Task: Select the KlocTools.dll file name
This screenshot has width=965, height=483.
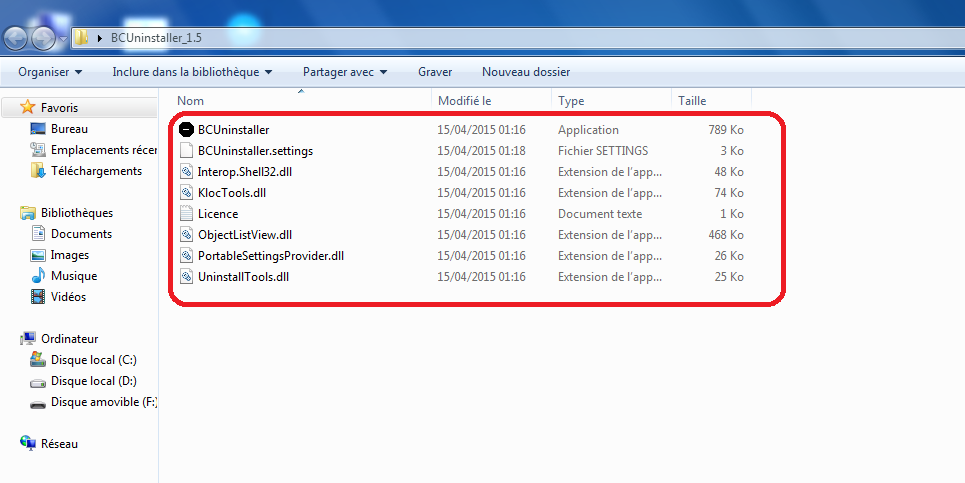Action: coord(232,193)
